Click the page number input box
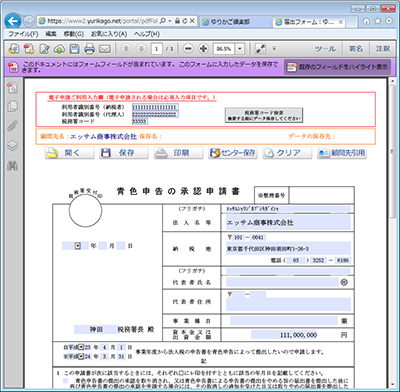This screenshot has width=400, height=392. point(156,49)
